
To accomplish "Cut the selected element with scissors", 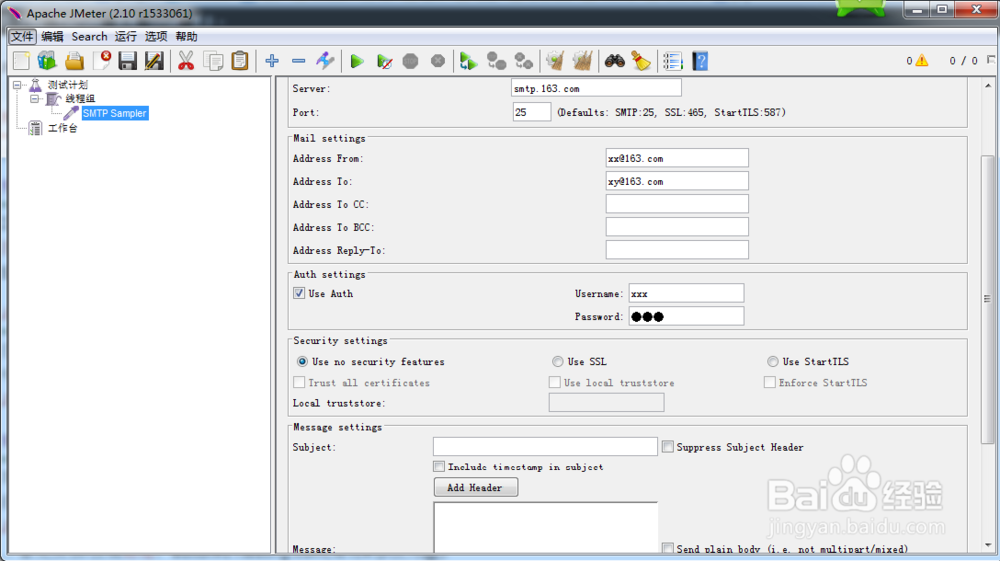I will pos(186,61).
